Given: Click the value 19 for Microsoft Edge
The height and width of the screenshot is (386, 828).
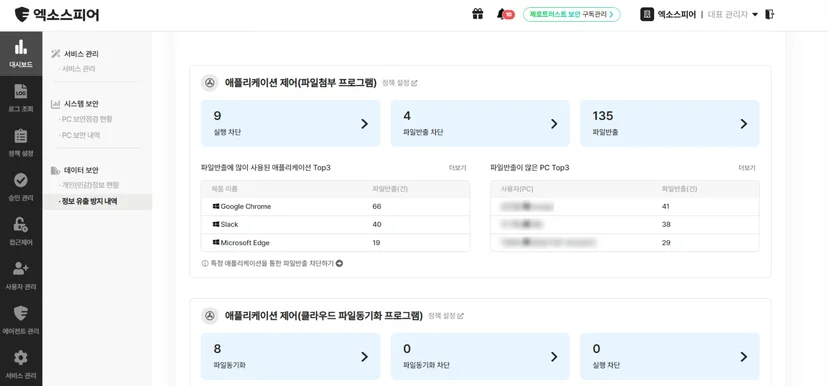Looking at the screenshot, I should coord(376,242).
